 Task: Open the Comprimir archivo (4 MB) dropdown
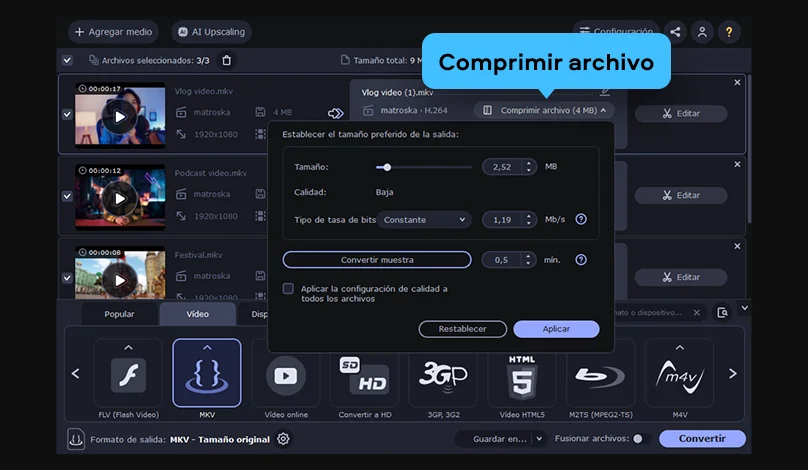pyautogui.click(x=545, y=110)
